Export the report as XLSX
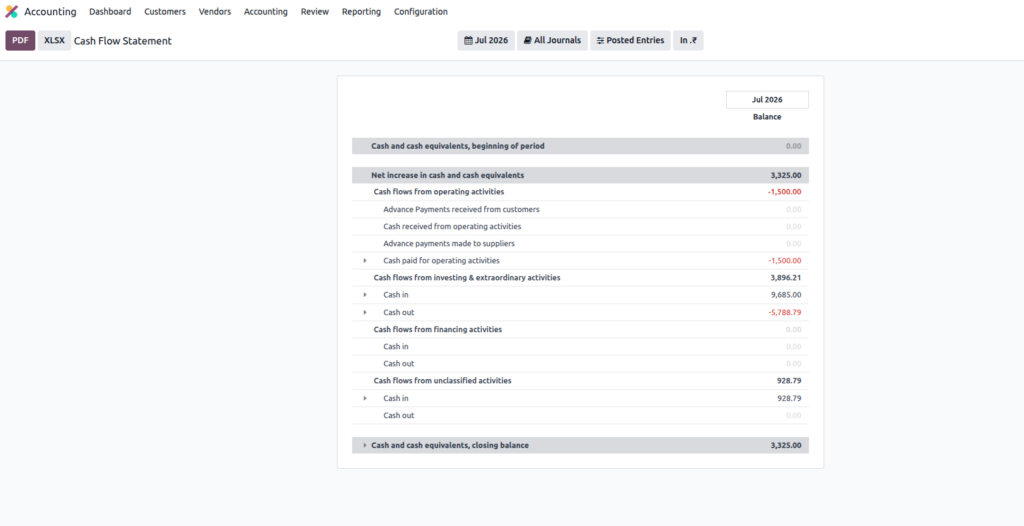This screenshot has height=526, width=1024. point(54,41)
